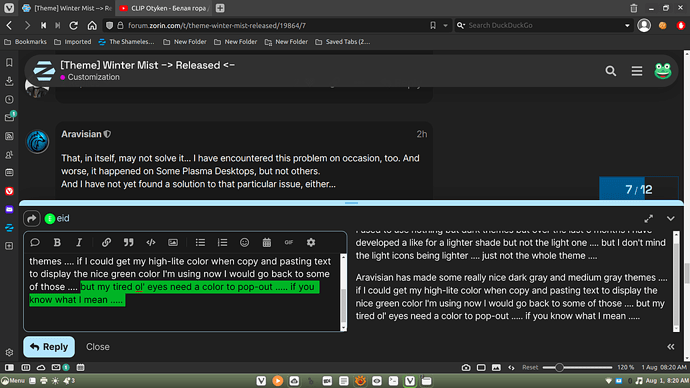
Task: Open the Contacts panel in sidebar
Action: coord(9,154)
